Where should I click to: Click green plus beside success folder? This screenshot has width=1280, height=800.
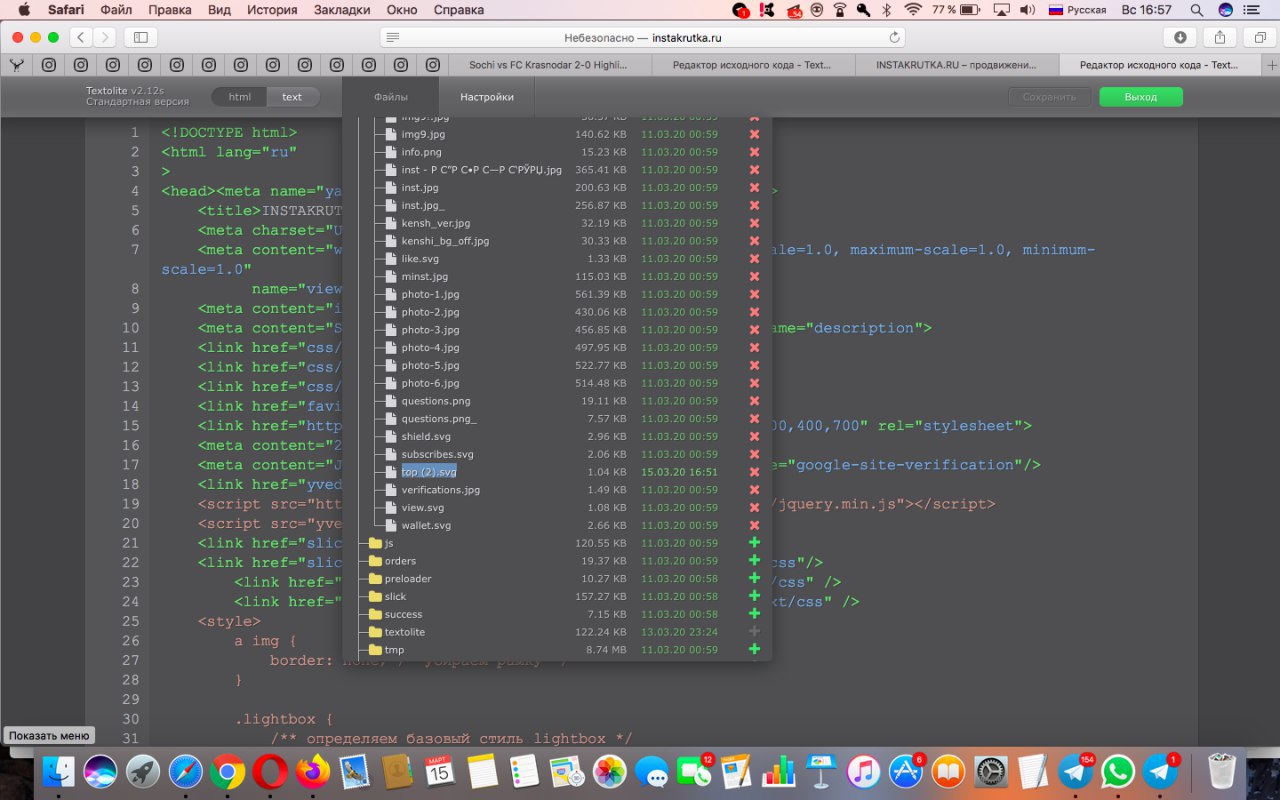point(754,614)
